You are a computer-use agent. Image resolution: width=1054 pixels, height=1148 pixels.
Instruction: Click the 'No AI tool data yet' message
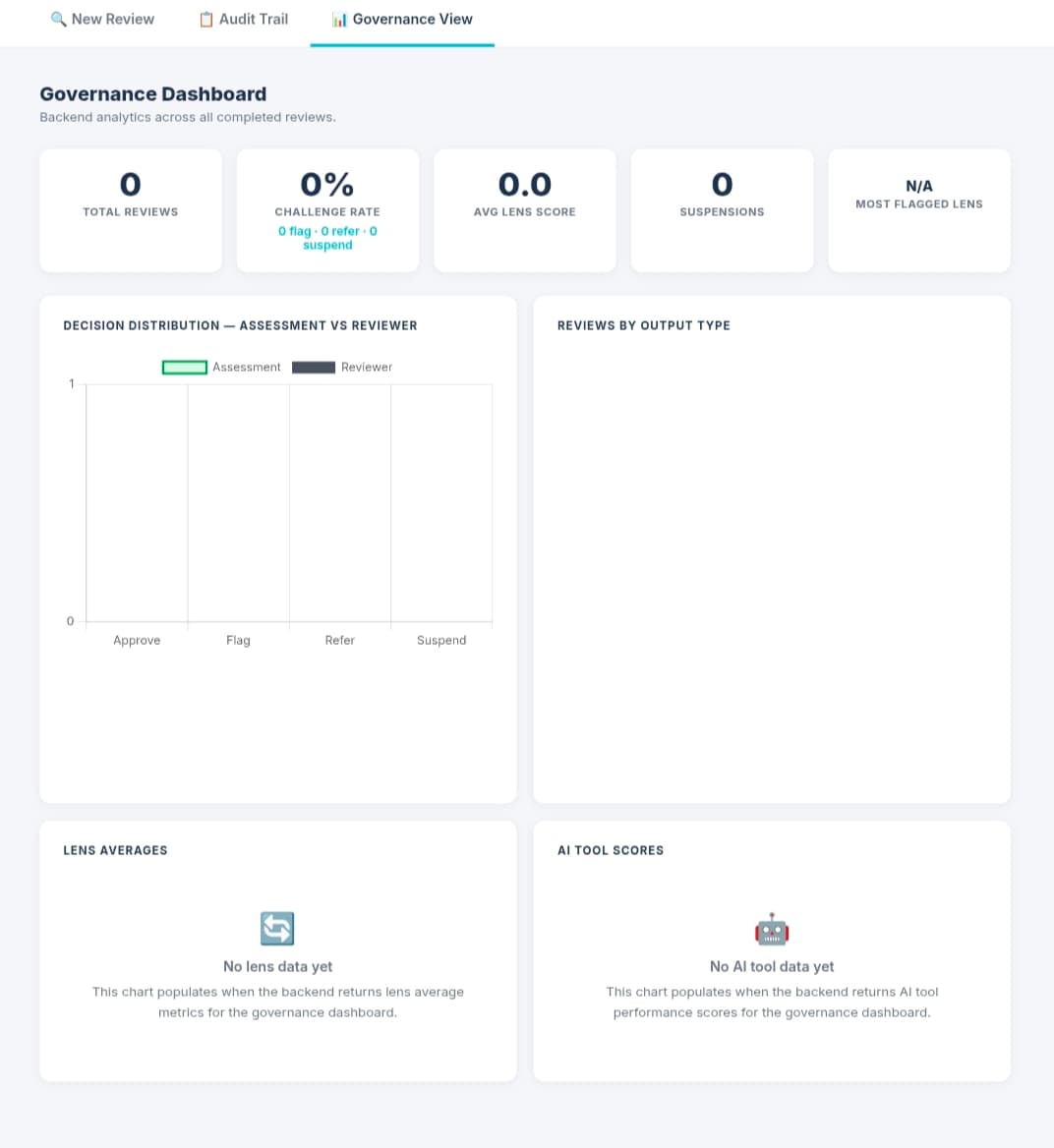(x=772, y=967)
